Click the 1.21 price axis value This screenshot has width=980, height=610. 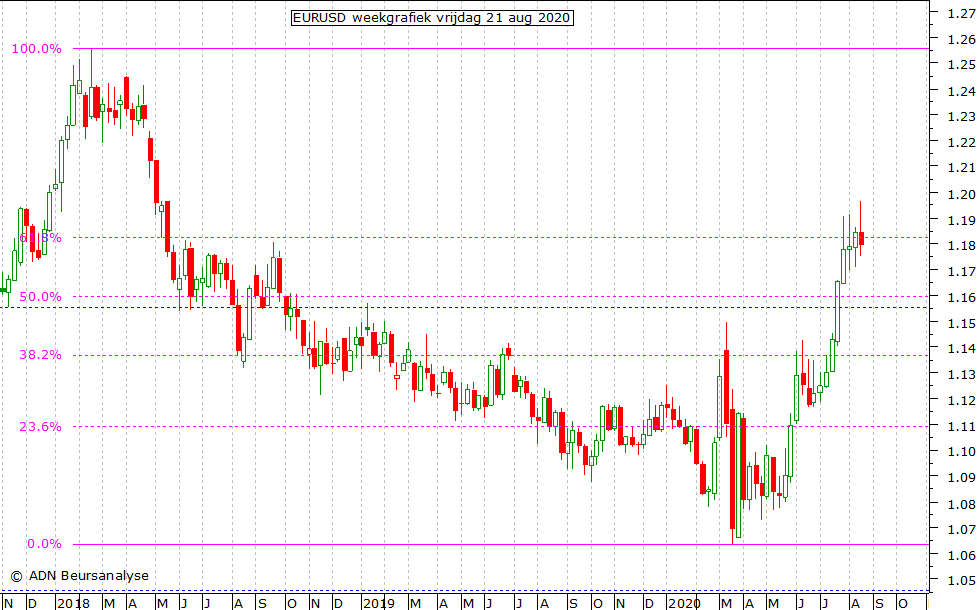click(x=961, y=168)
